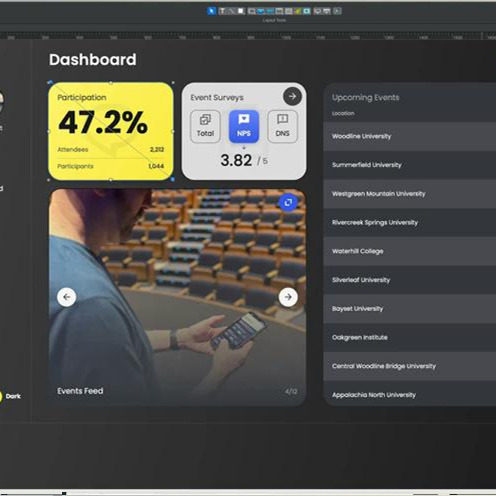Select the Rivercreek Springs University row
The image size is (496, 496).
(410, 222)
